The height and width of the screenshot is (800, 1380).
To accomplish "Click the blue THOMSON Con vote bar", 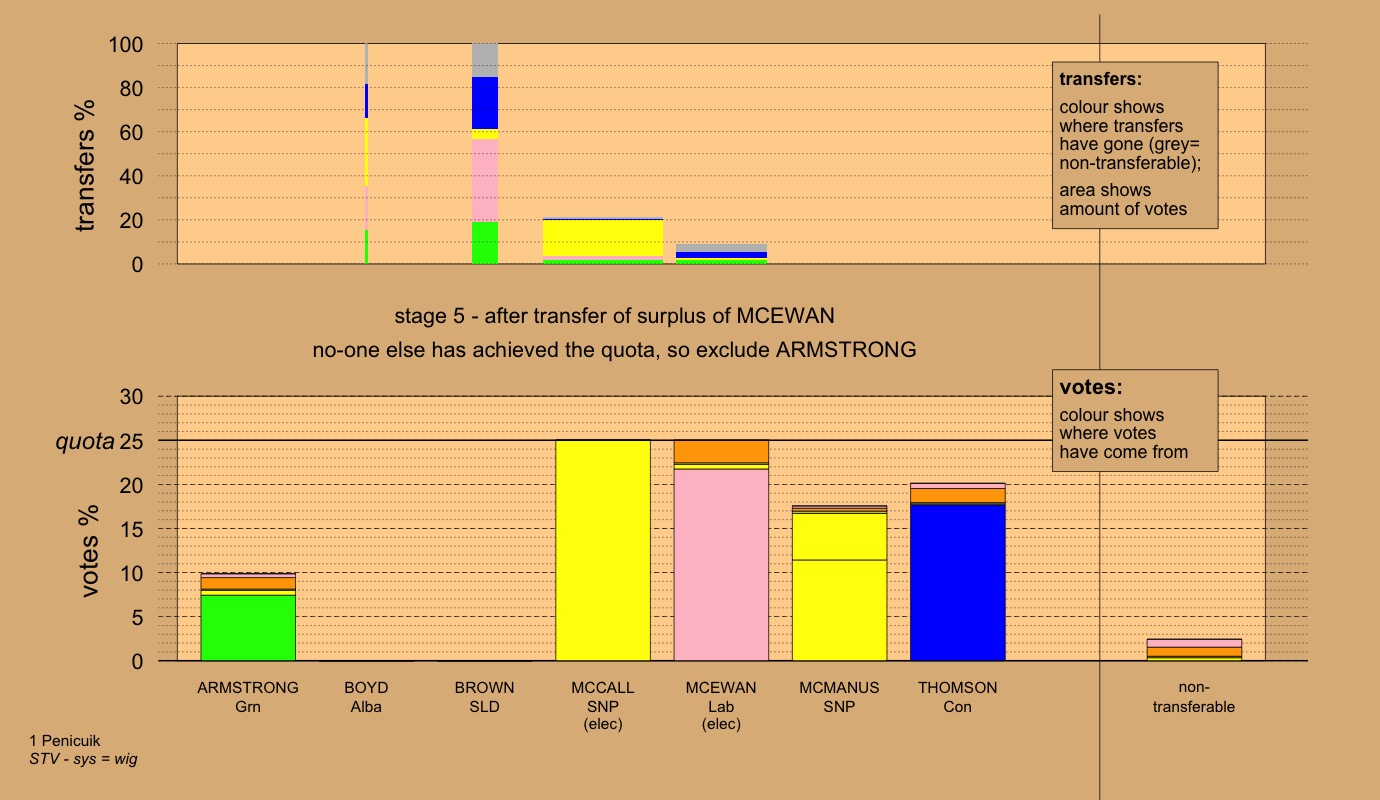I will click(957, 582).
